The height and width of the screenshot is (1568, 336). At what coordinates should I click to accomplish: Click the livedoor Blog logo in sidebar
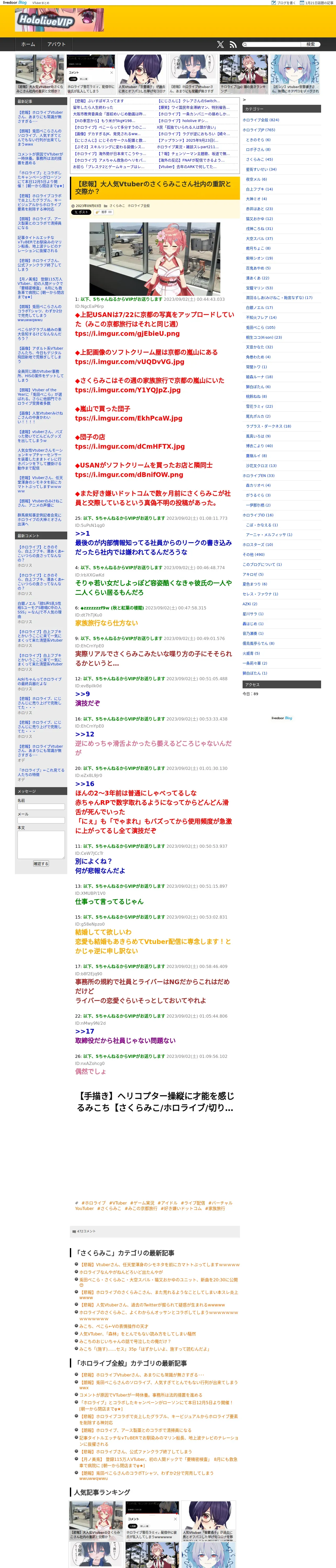pos(282,718)
